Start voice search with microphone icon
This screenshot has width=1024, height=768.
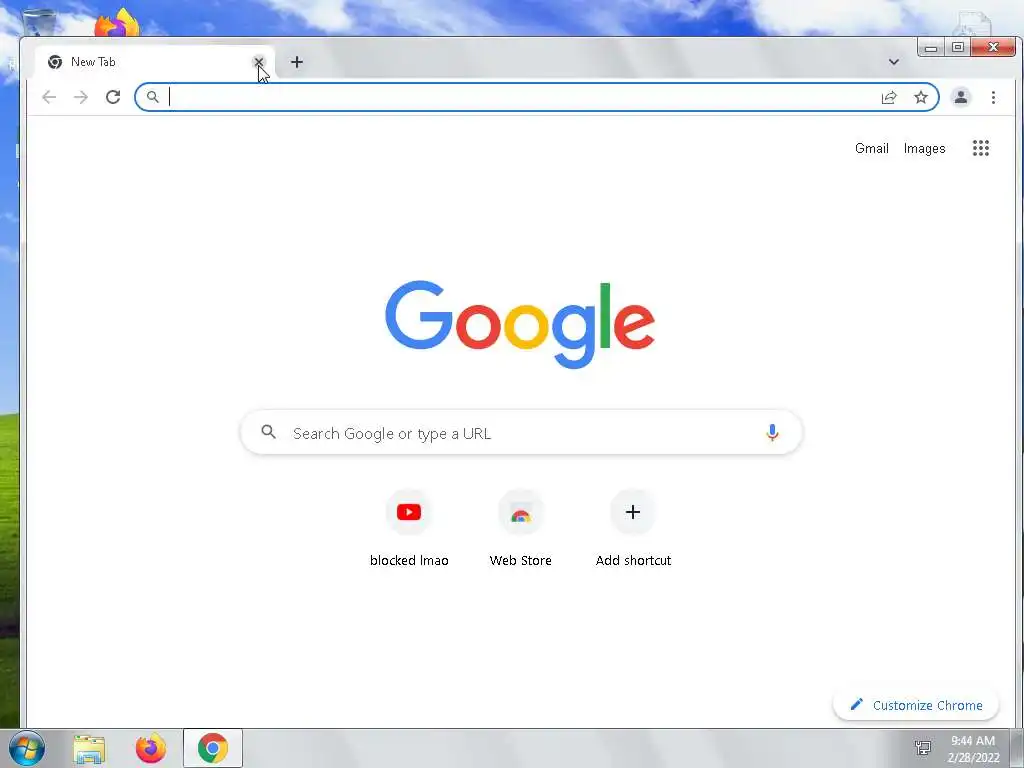click(772, 432)
